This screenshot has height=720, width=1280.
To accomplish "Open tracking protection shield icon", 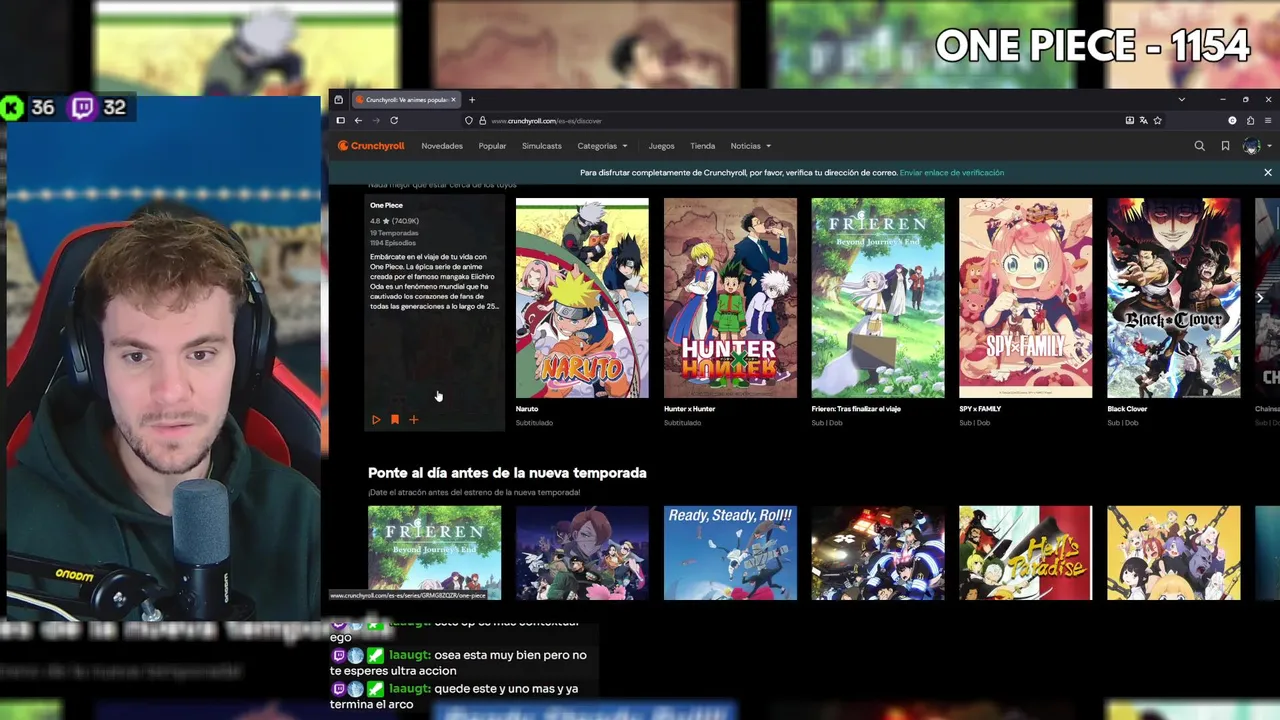I will 468,121.
